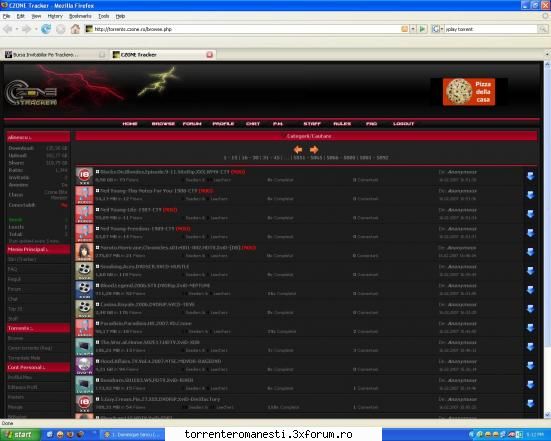Viewport: 551px width, 441px height.
Task: Click the RSS feed icon in address bar
Action: click(405, 29)
